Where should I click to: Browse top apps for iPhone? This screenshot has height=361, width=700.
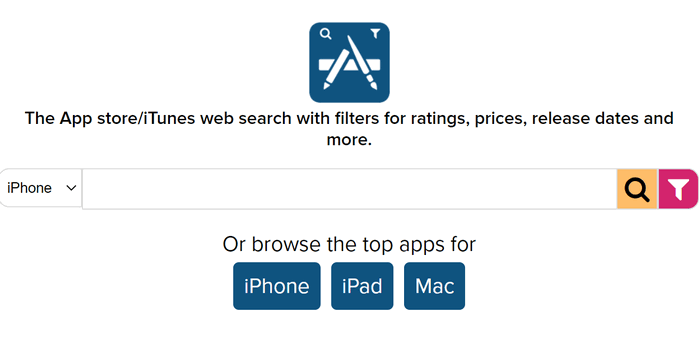[x=277, y=286]
